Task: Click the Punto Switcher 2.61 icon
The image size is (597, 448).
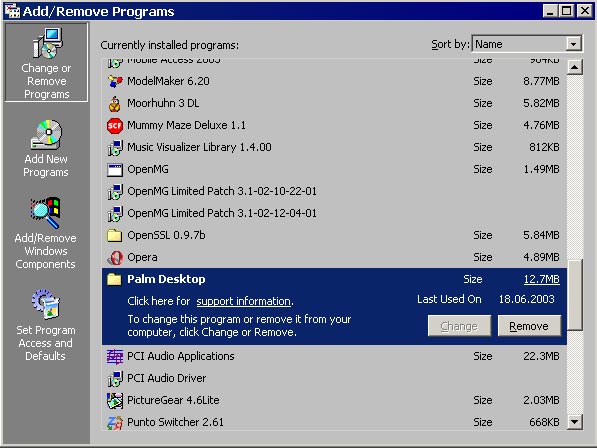Action: (115, 422)
